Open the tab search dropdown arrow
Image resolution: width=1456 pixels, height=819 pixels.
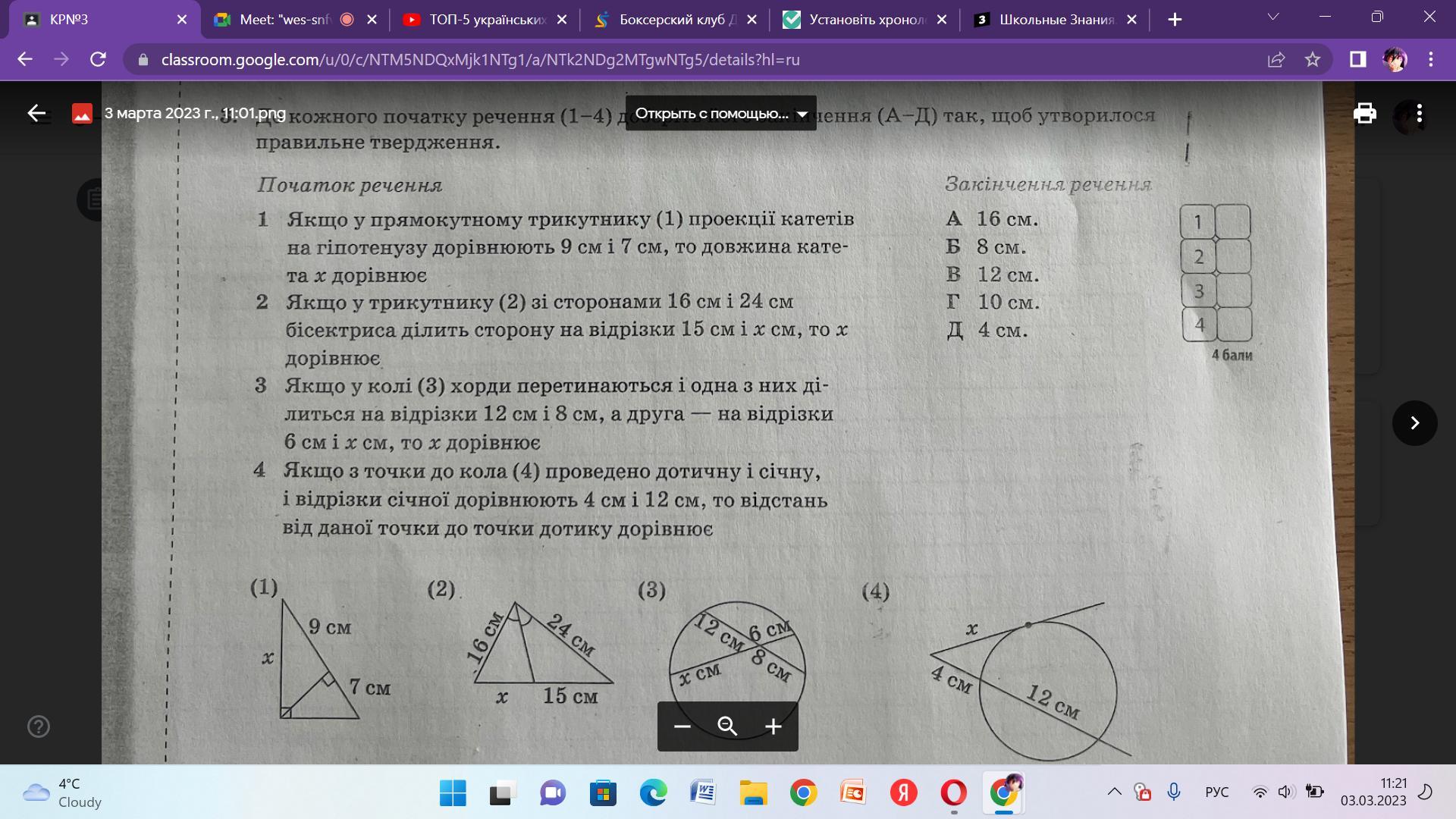coord(1273,18)
